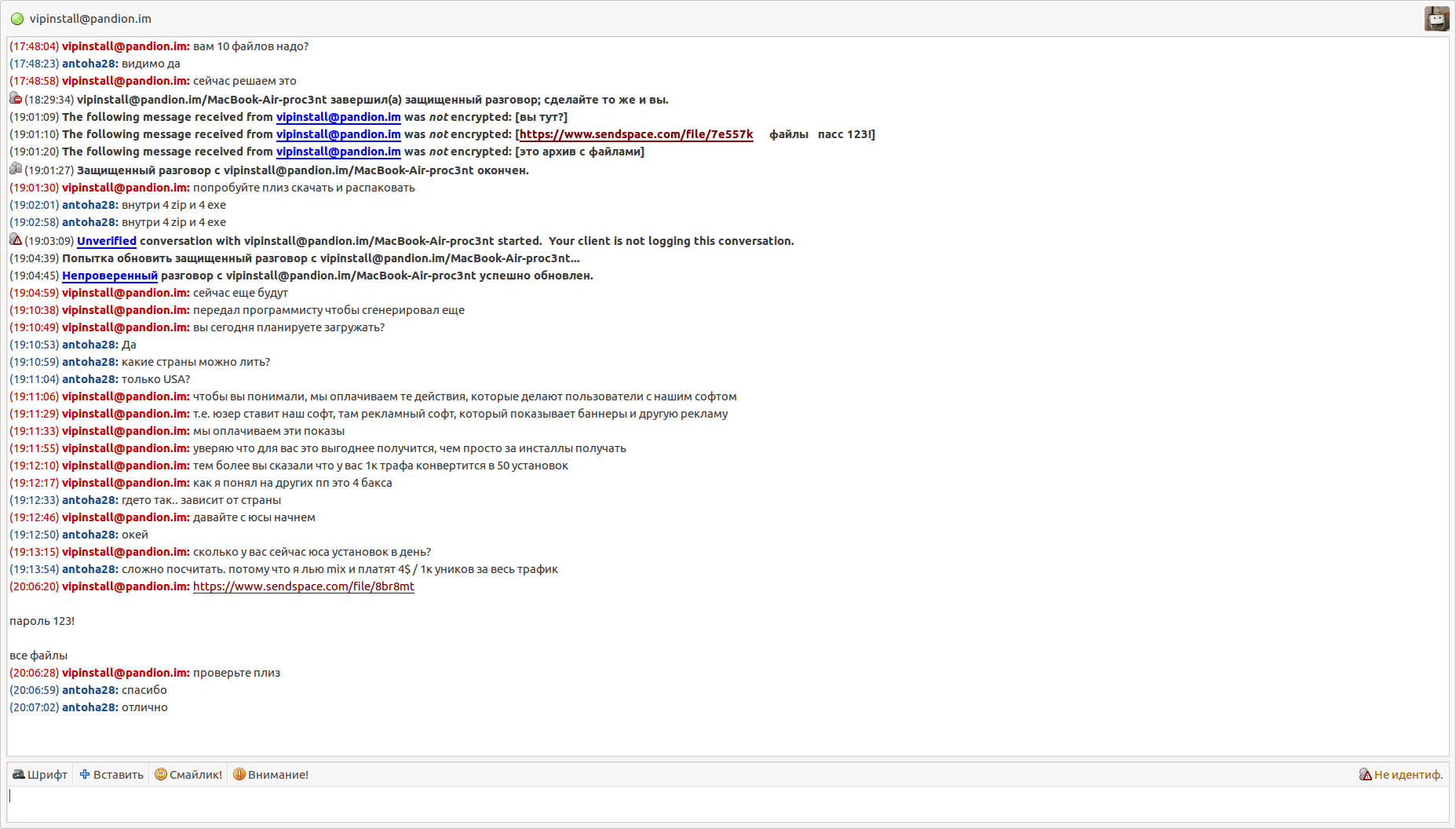This screenshot has height=829, width=1456.
Task: Open the Смайлик! smiley picker
Action: pyautogui.click(x=188, y=775)
